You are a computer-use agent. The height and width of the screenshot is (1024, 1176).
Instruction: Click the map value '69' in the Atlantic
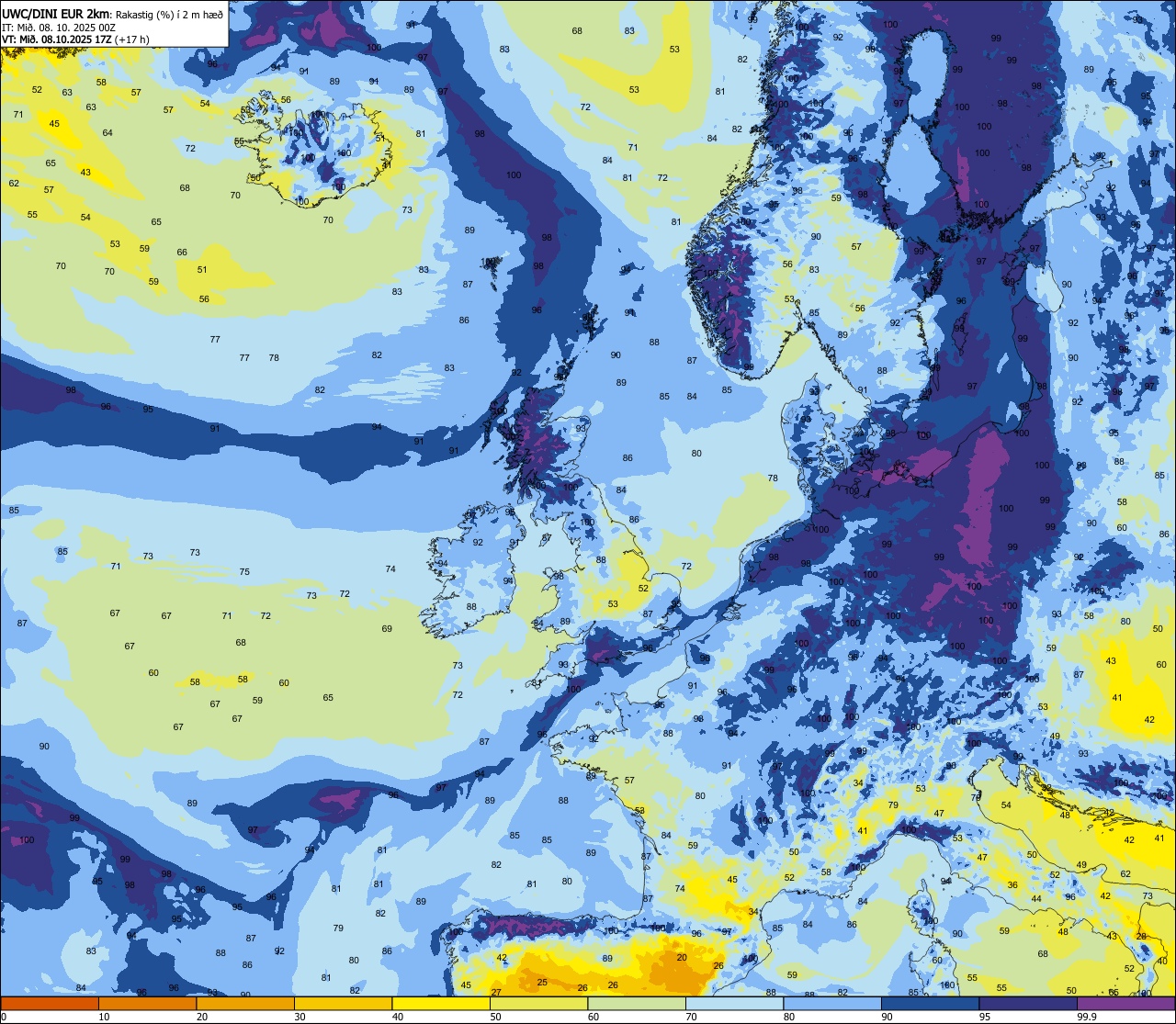pos(387,628)
